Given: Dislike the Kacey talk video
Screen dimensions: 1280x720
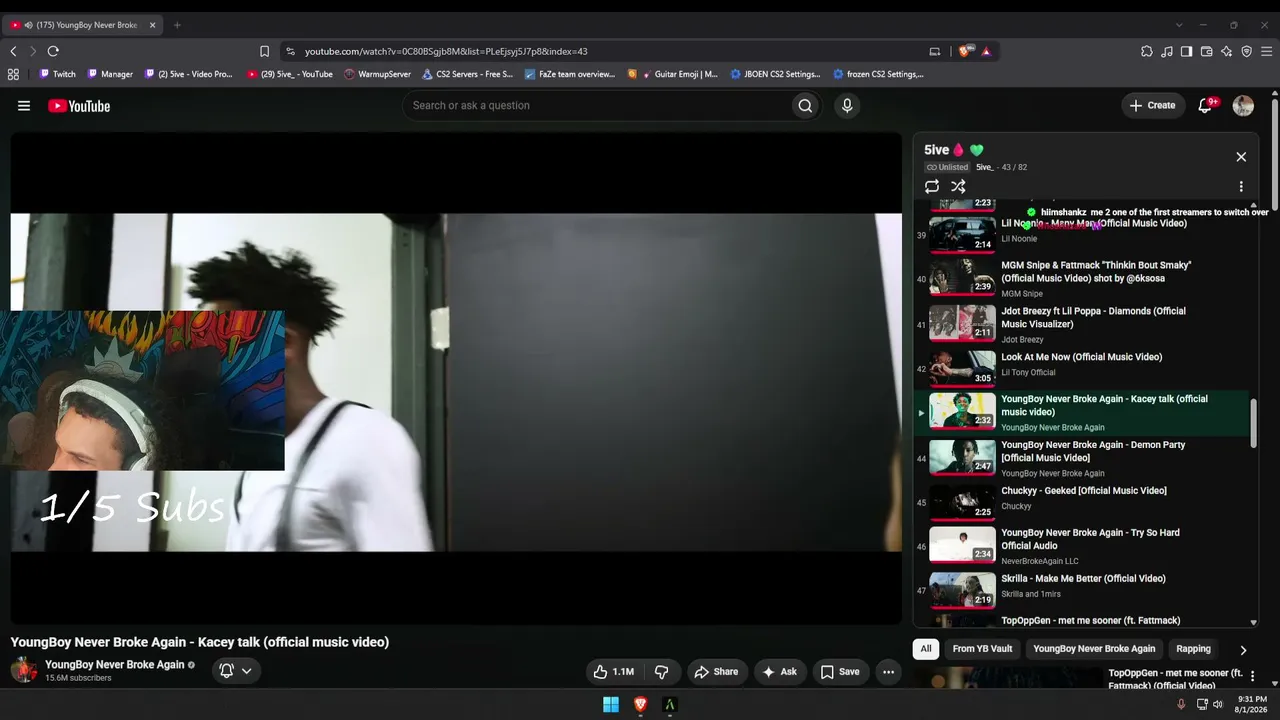Looking at the screenshot, I should [x=661, y=672].
